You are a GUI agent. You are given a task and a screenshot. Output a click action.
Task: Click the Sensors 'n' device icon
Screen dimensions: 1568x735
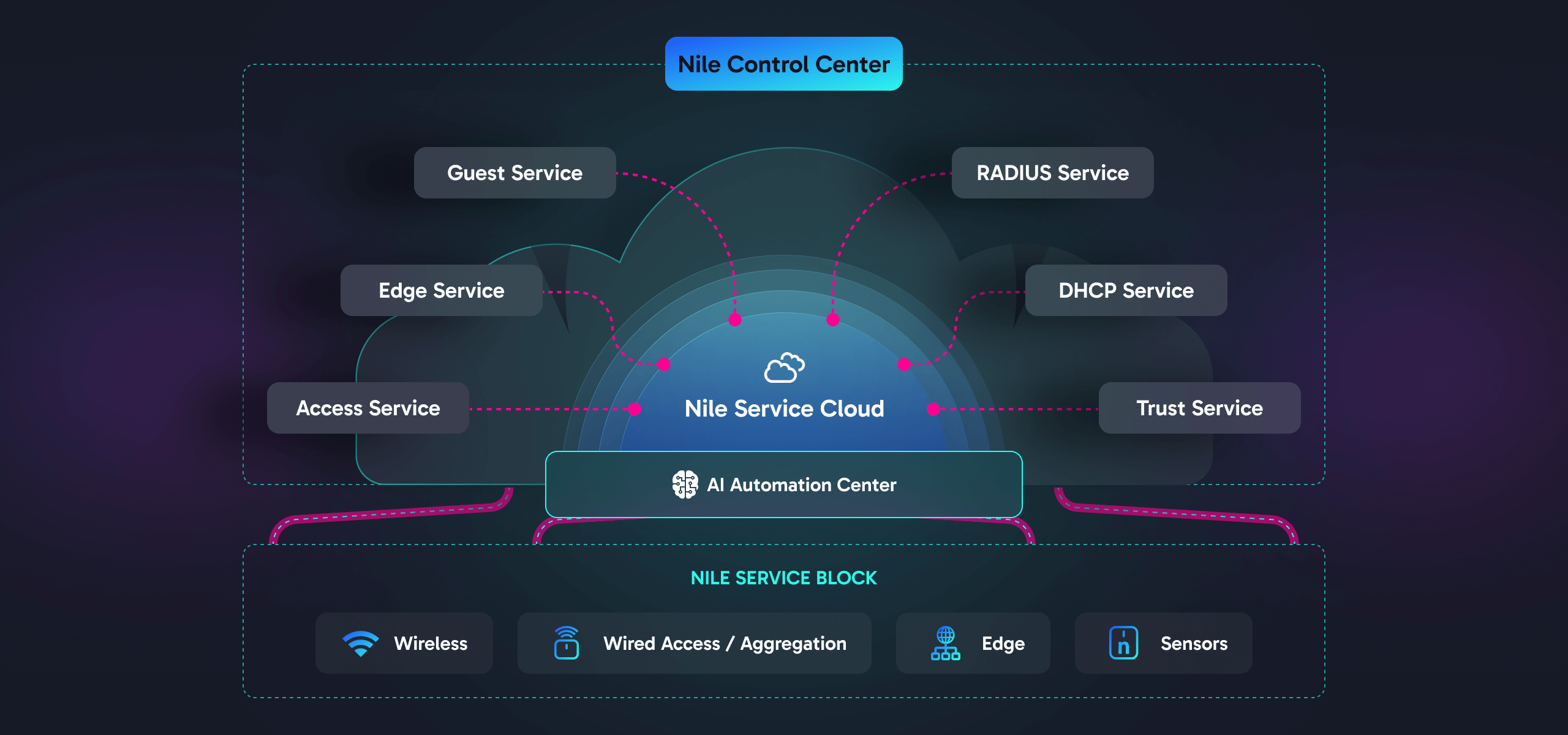1124,643
